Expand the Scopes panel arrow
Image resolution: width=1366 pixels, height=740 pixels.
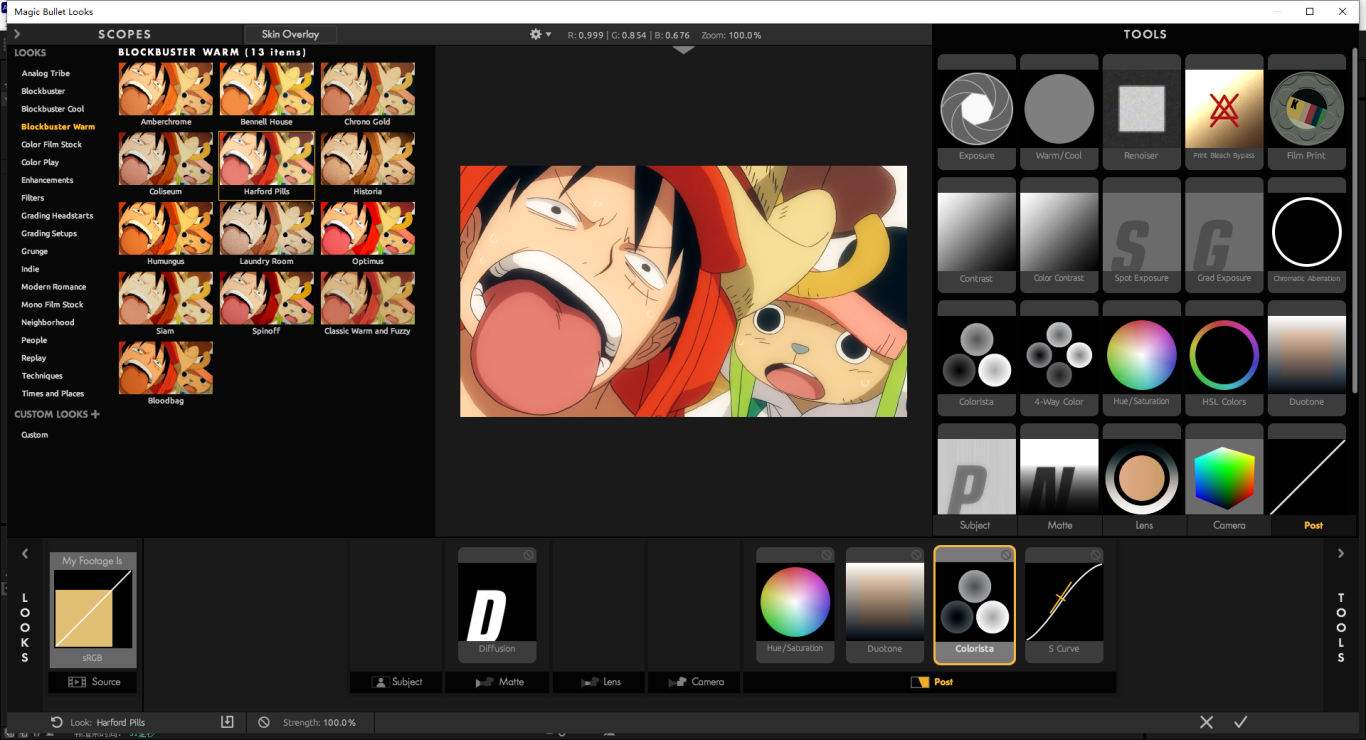coord(17,34)
